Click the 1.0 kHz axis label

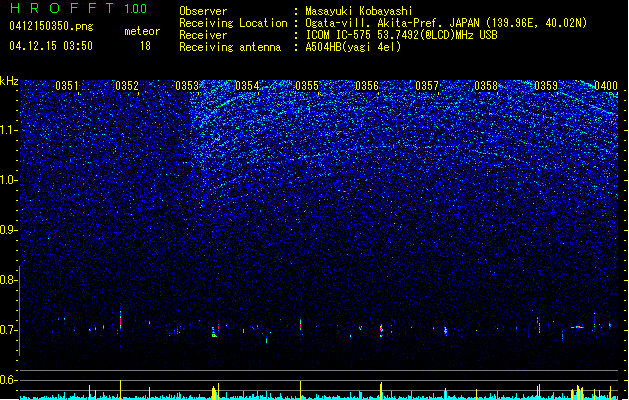coord(9,180)
